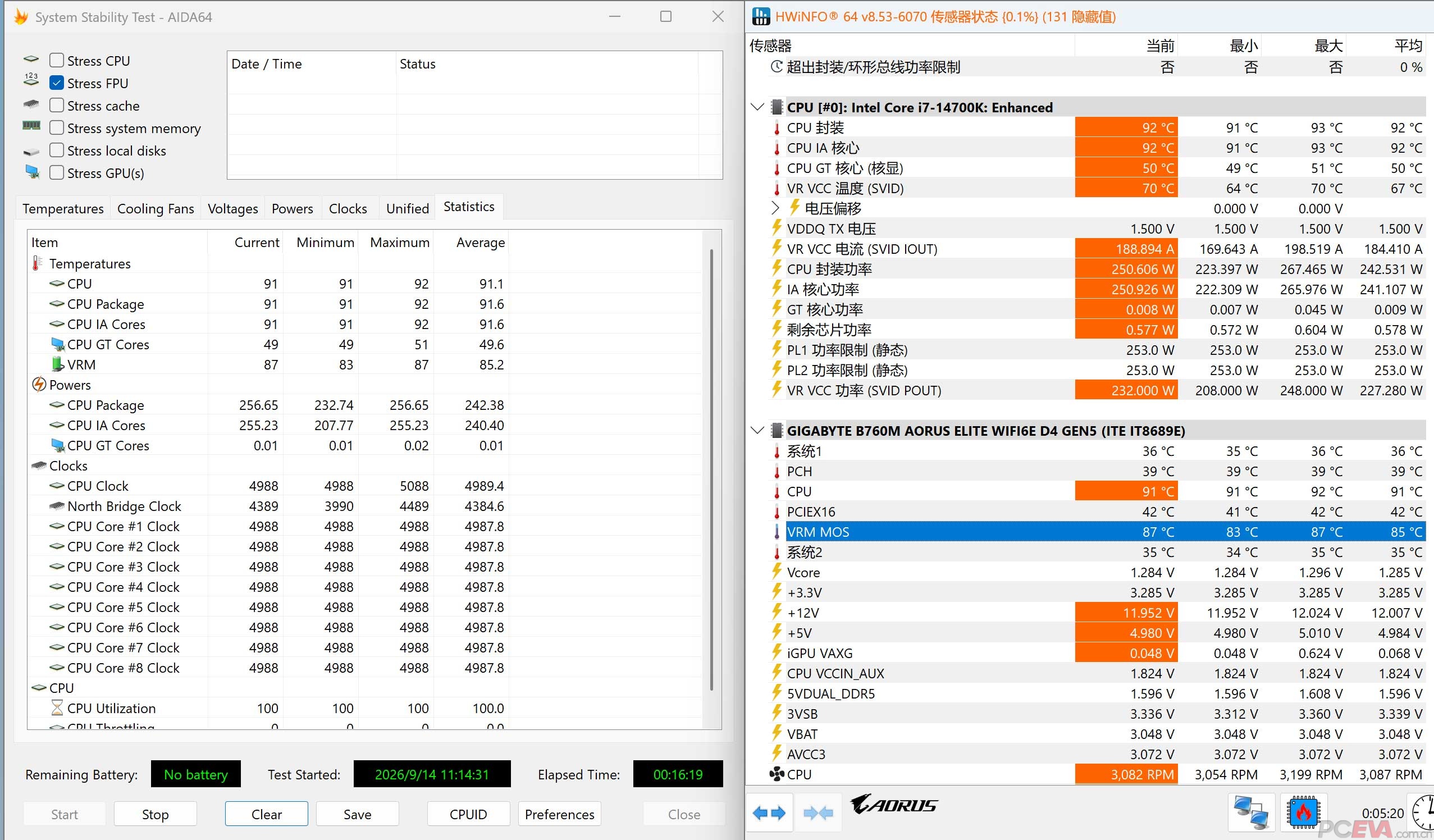Switch to the Temperatures tab
The width and height of the screenshot is (1434, 840).
click(x=63, y=208)
